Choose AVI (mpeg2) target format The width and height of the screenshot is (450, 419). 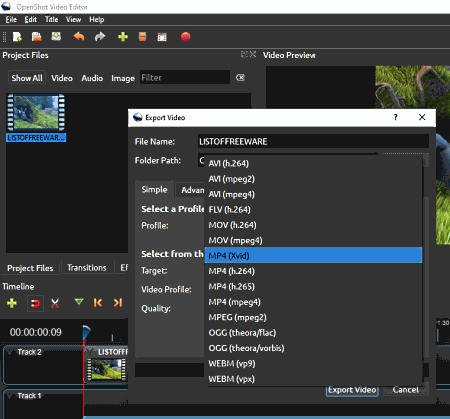(x=313, y=179)
